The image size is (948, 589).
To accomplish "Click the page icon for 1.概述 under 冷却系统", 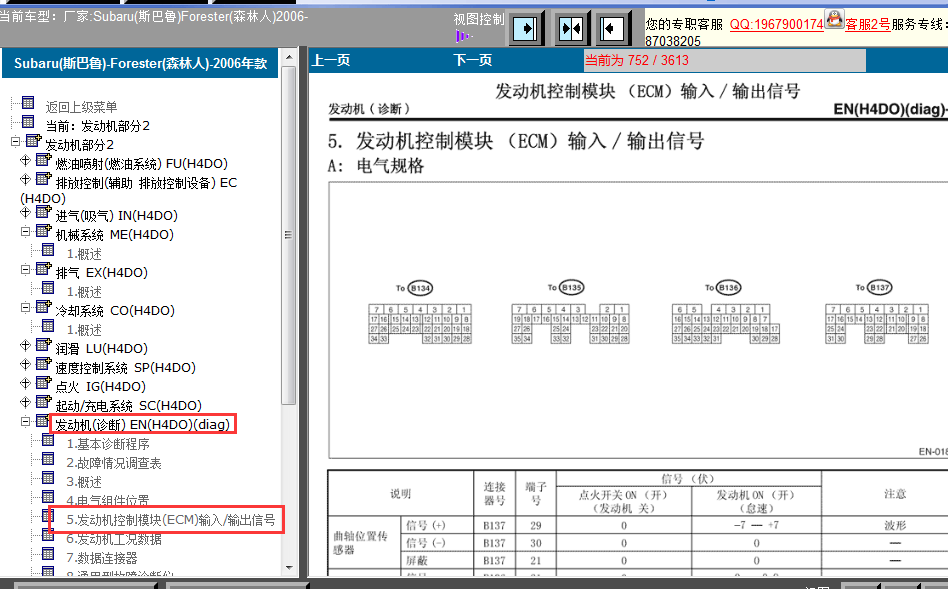I will coord(48,326).
